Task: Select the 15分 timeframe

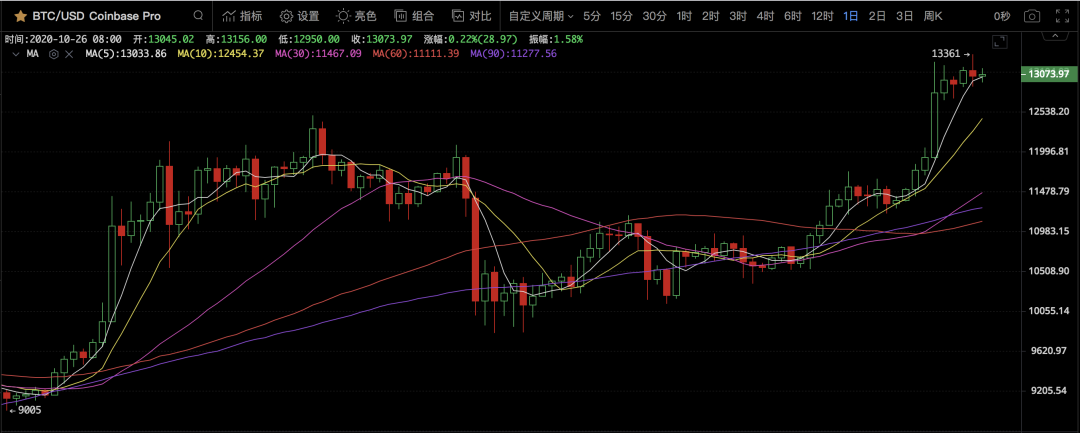Action: click(x=621, y=15)
